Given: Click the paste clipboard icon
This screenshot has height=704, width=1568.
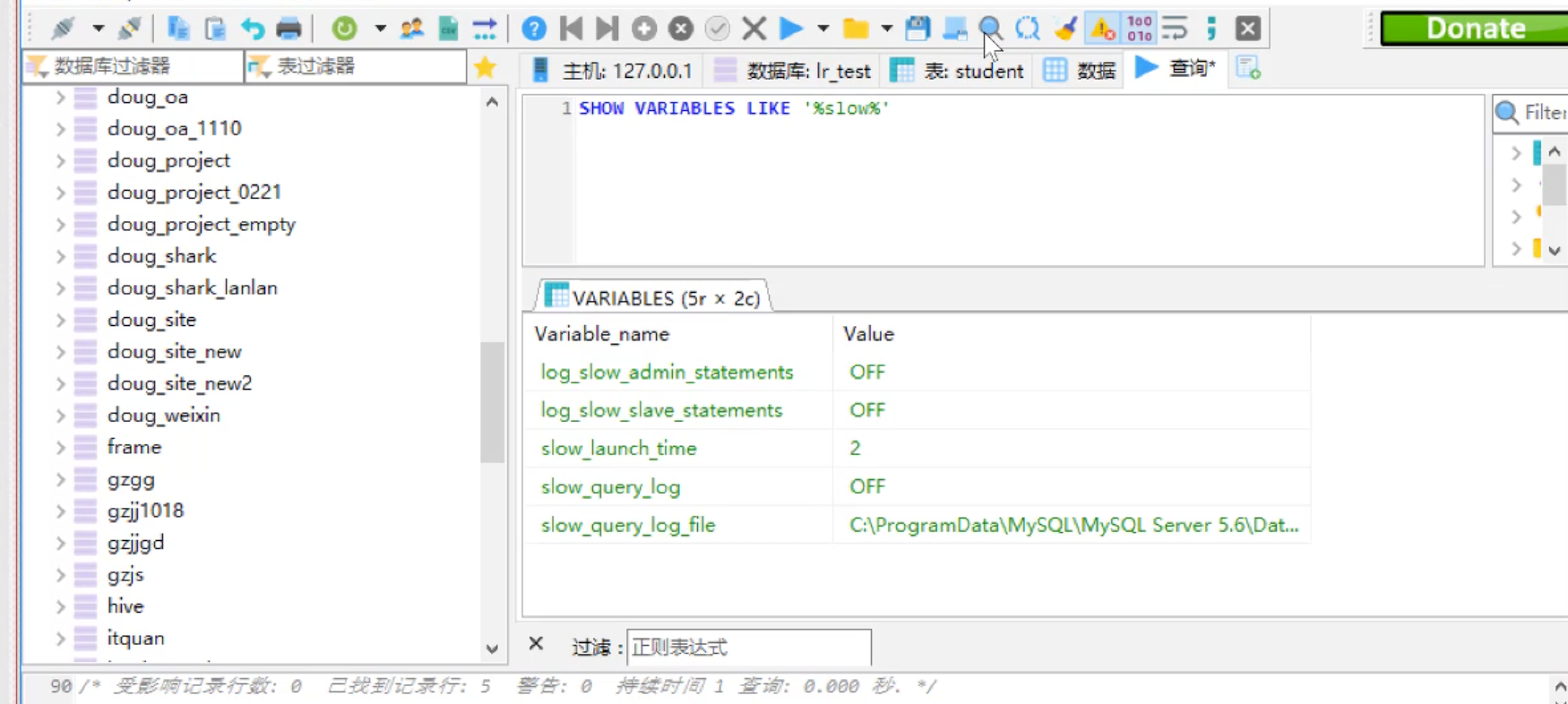Looking at the screenshot, I should pyautogui.click(x=215, y=29).
